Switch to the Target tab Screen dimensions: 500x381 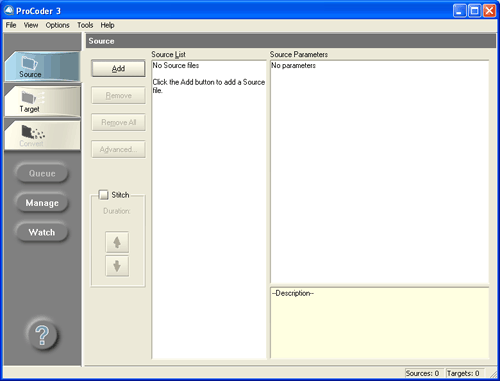click(42, 101)
